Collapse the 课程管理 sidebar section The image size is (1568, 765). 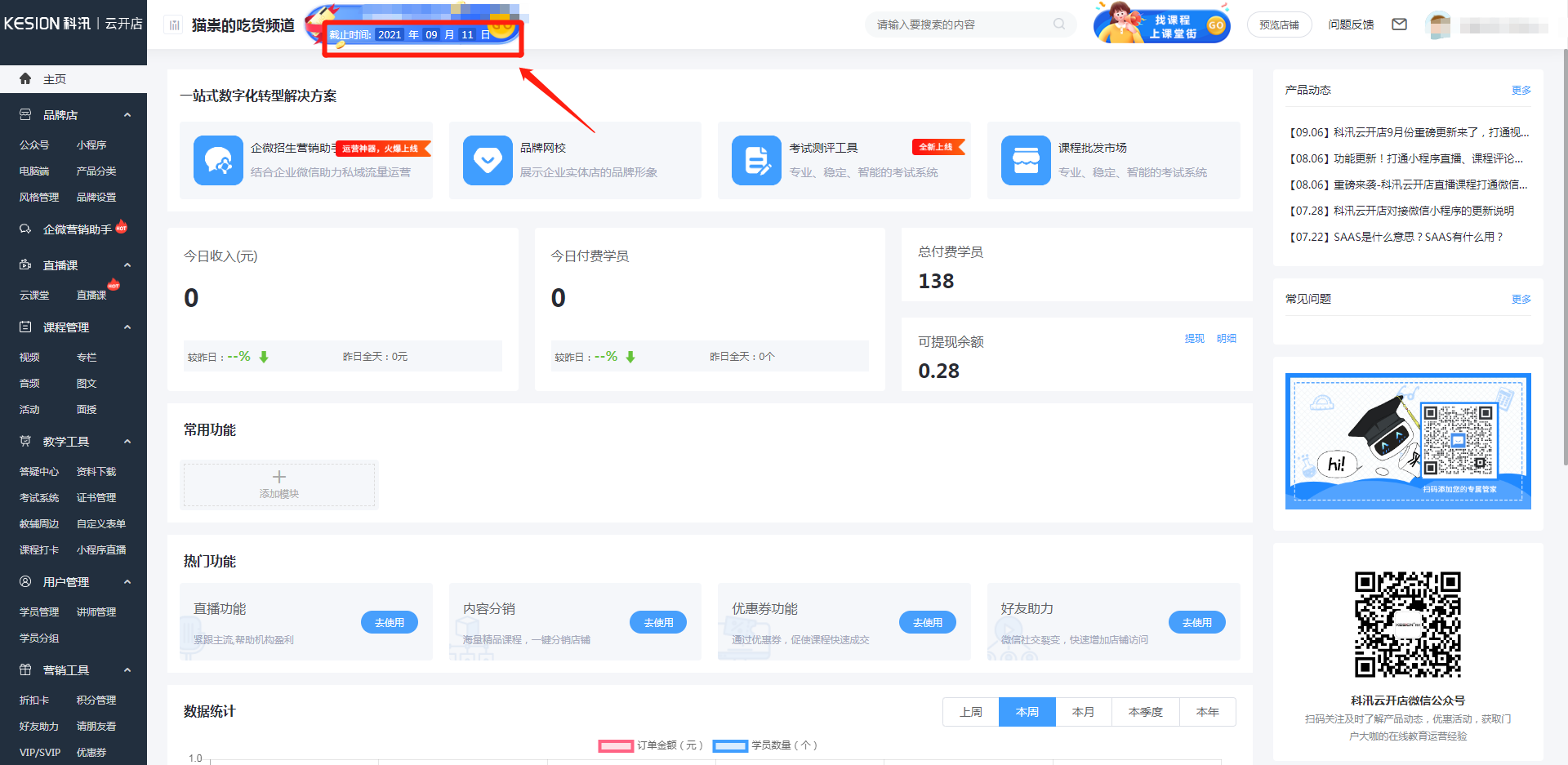[127, 327]
